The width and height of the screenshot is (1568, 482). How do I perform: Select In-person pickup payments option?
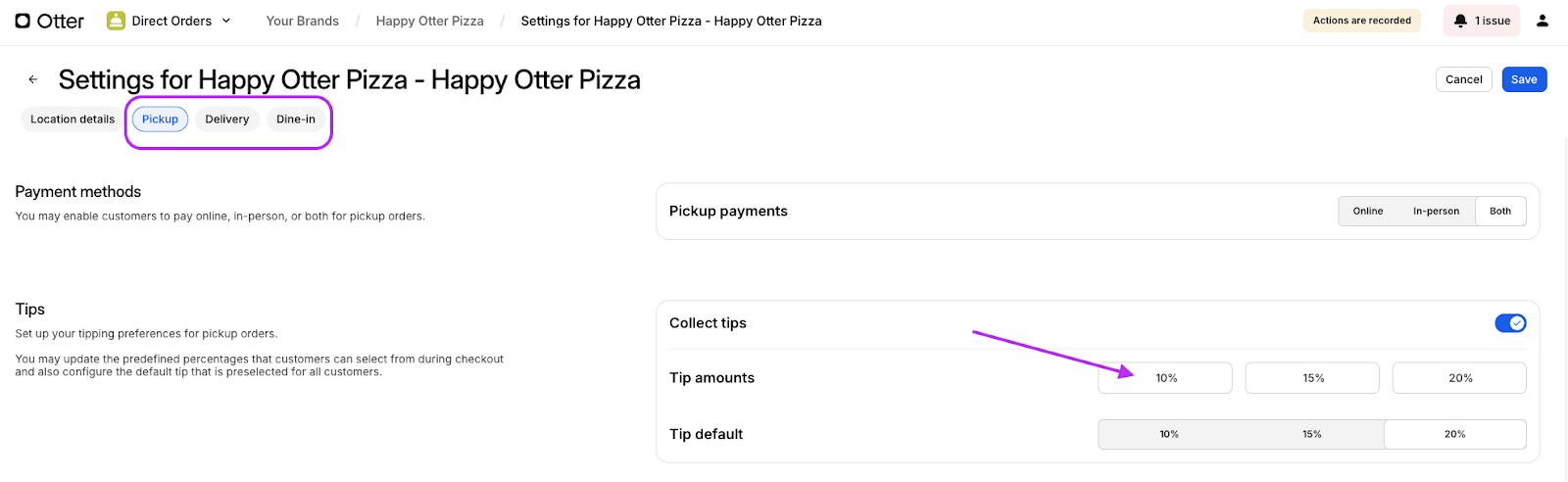click(1436, 211)
